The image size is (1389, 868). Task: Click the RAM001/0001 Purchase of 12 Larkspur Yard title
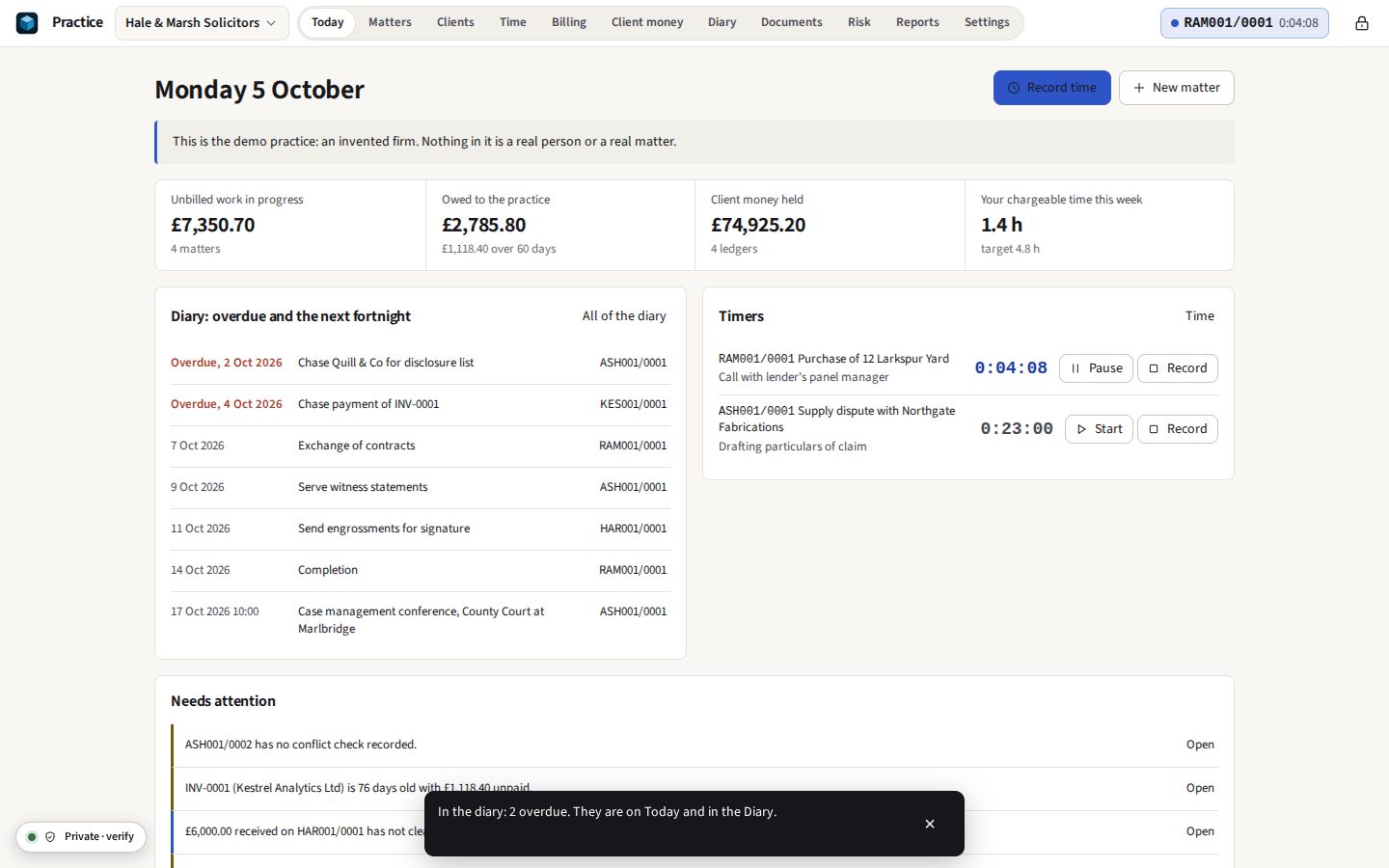[833, 359]
